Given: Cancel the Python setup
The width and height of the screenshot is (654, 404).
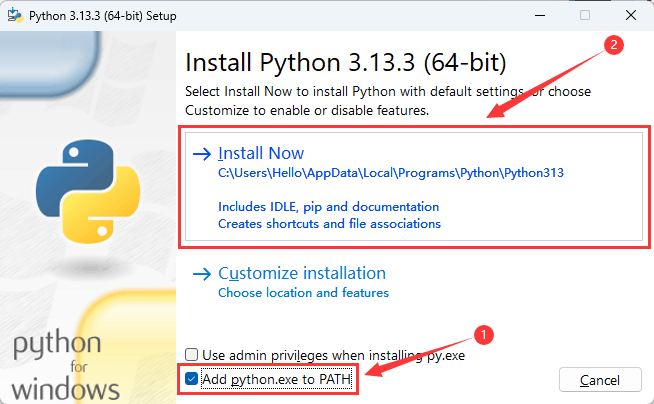Looking at the screenshot, I should tap(600, 379).
